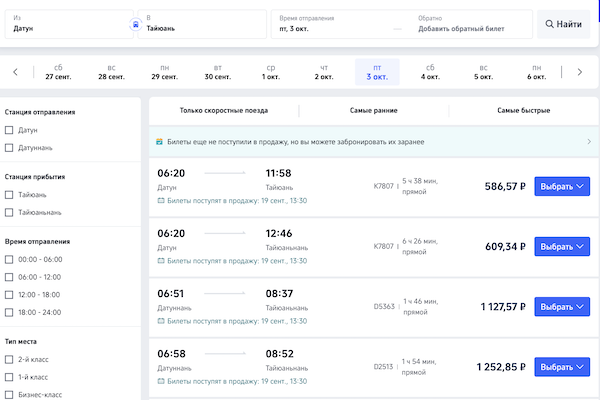Viewport: 600px width, 400px height.
Task: Expand Выбрать options for the 586,57 ₽ train
Action: click(562, 186)
